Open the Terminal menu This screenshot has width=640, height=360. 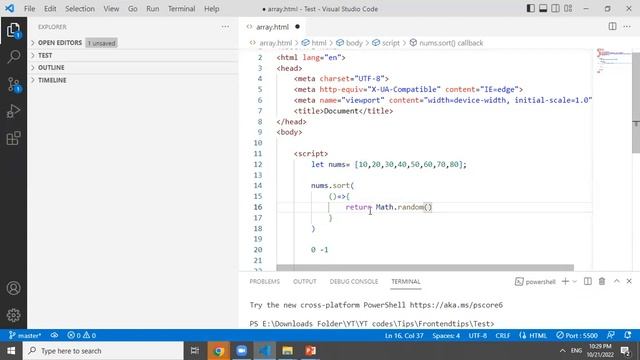182,9
